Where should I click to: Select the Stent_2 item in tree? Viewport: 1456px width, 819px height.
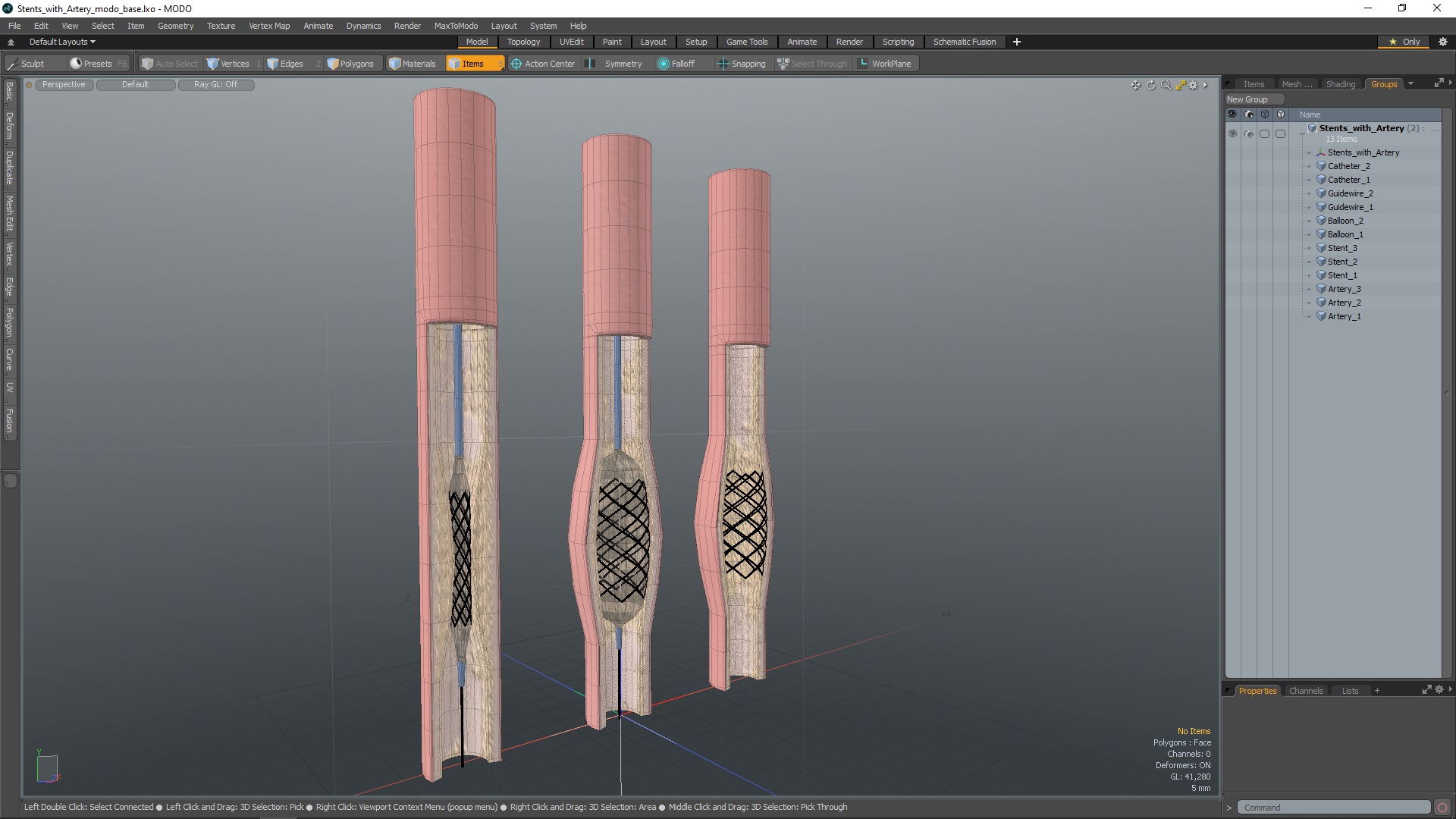tap(1341, 262)
